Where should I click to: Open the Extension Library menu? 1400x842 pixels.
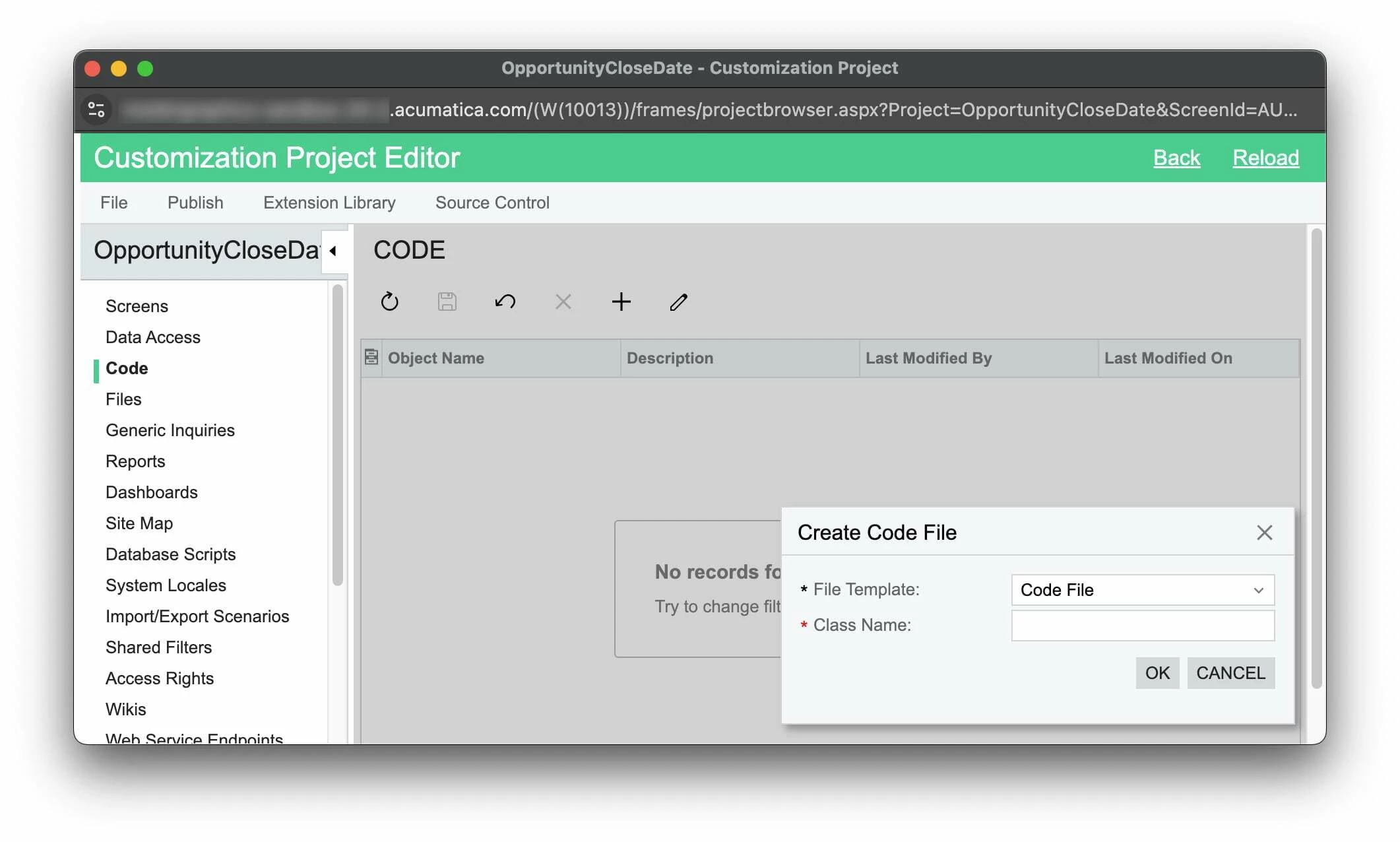tap(329, 202)
